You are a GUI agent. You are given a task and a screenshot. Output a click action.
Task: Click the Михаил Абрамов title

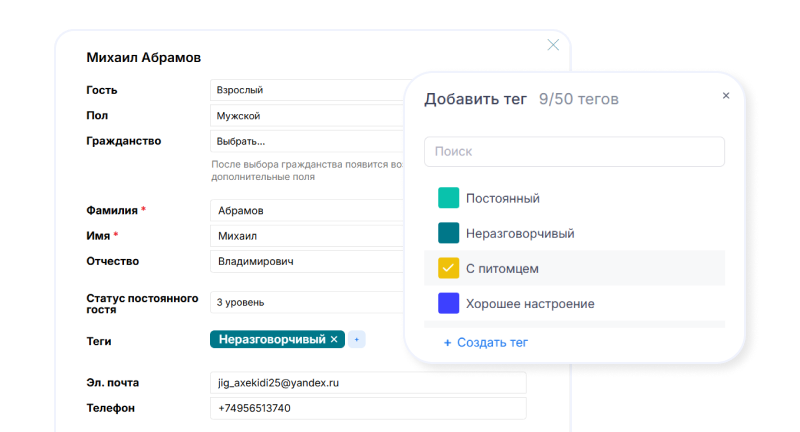click(x=143, y=58)
